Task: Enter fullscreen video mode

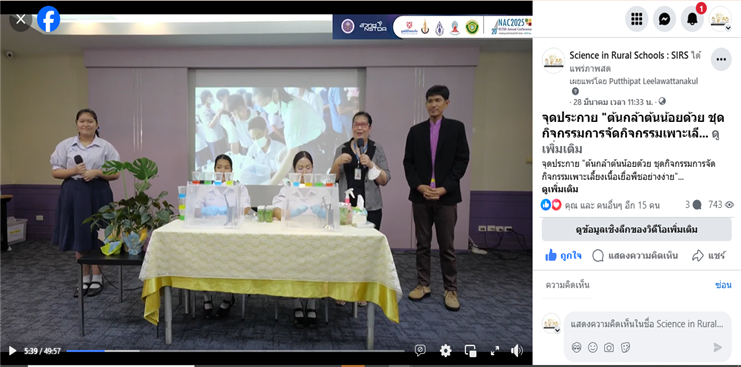Action: coord(495,350)
